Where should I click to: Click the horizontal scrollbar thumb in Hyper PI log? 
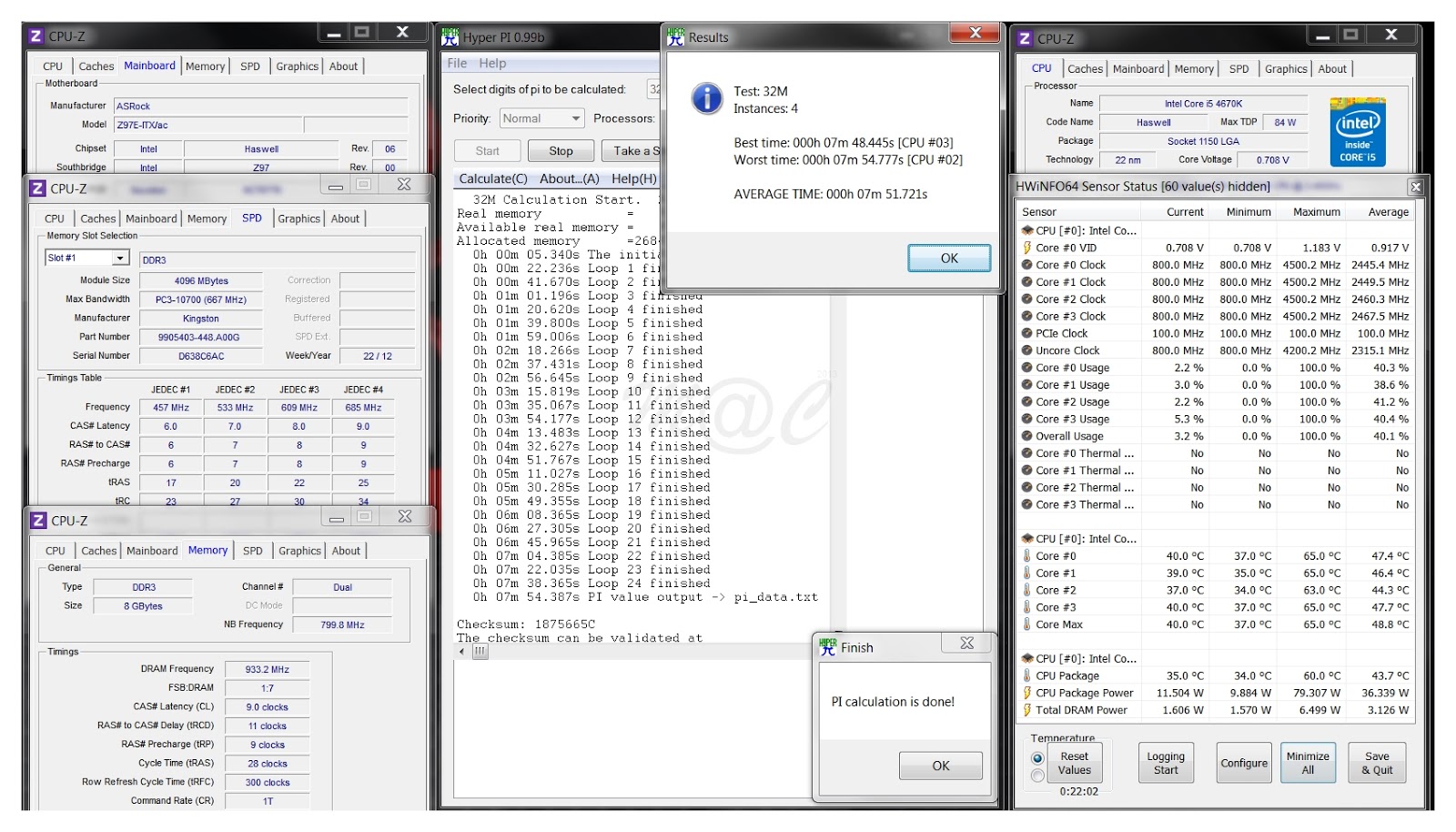point(480,652)
